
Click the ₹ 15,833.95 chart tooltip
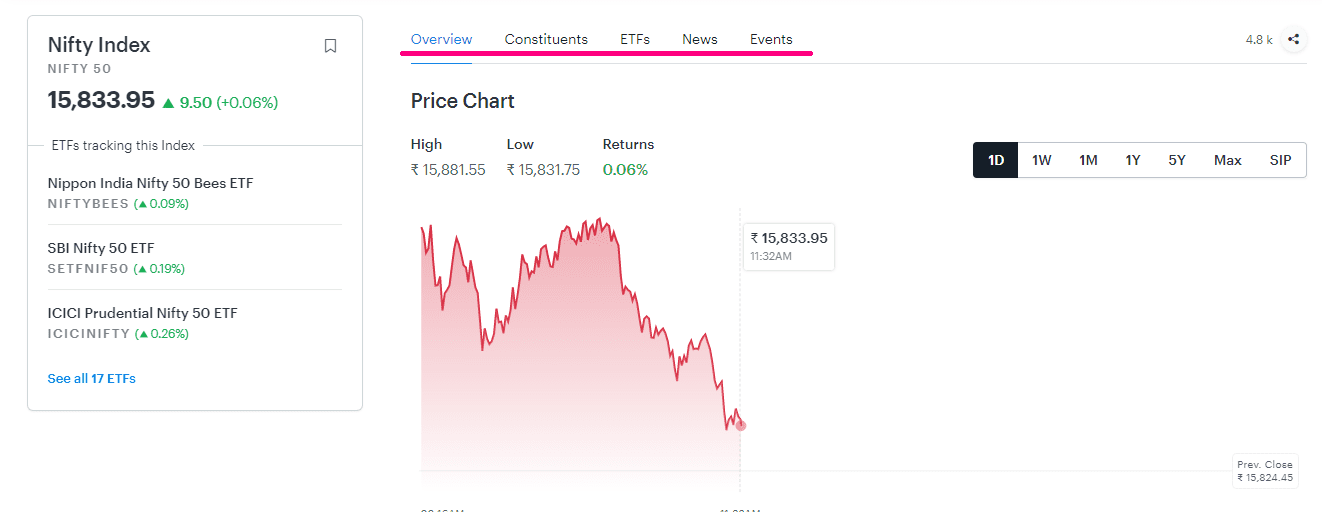(x=789, y=246)
